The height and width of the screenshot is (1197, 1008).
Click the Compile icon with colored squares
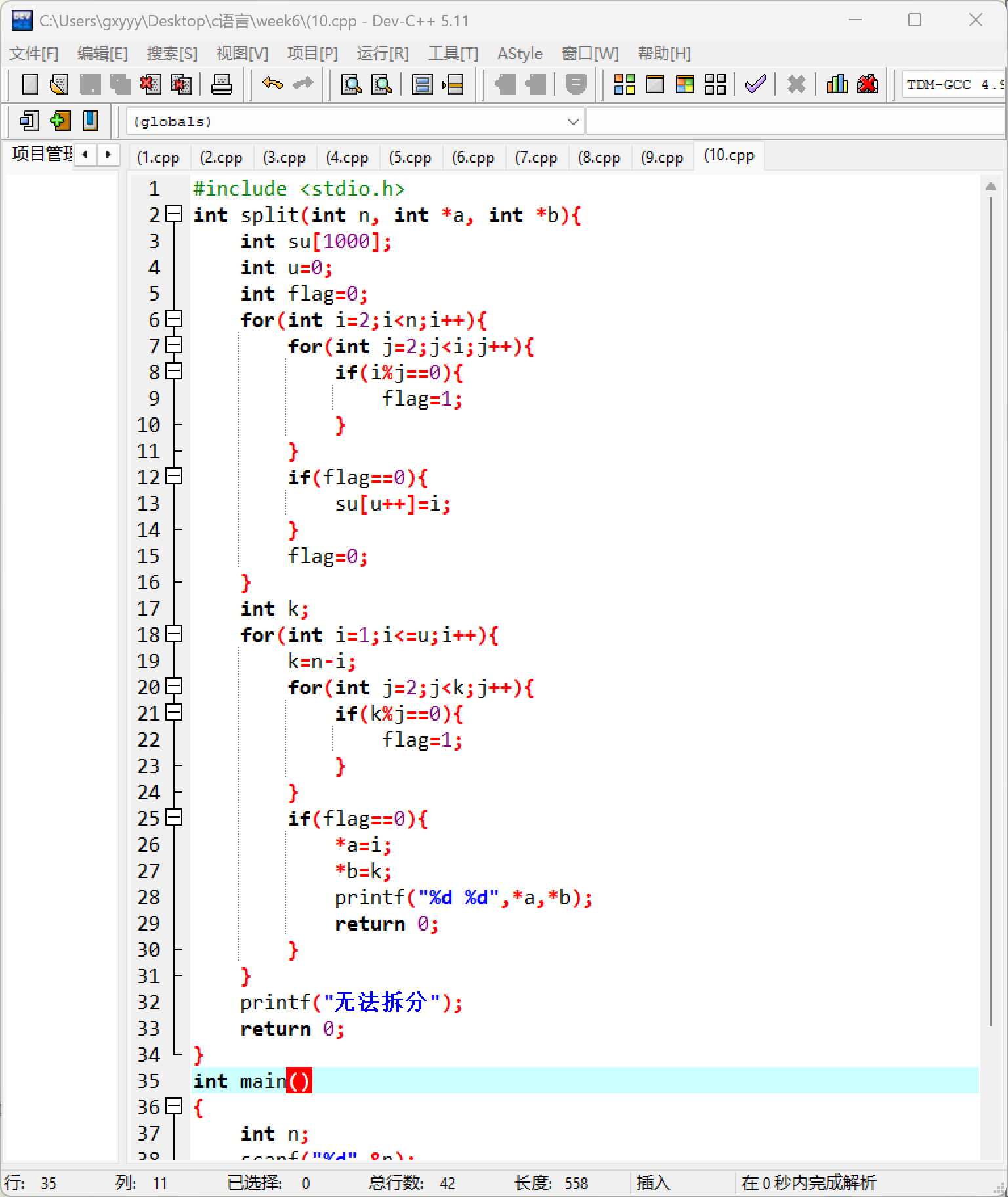[x=624, y=84]
